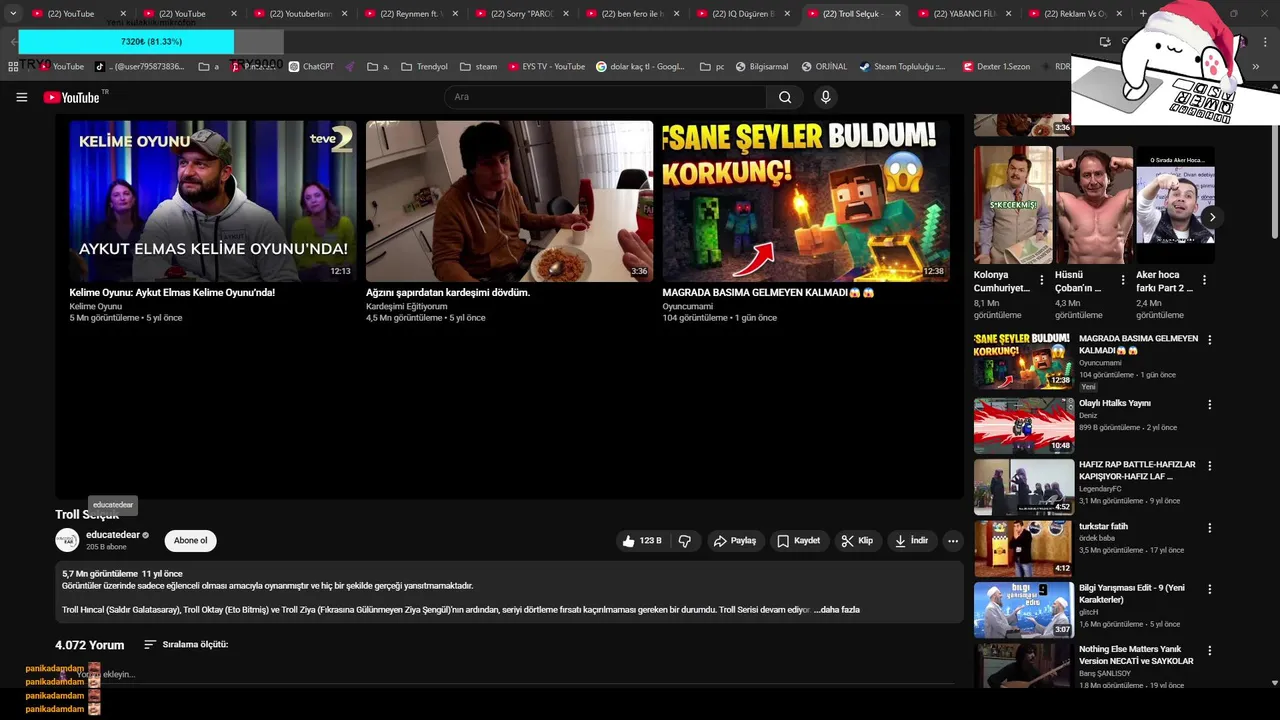Open Bilgisarmal bookmark

(x=761, y=67)
